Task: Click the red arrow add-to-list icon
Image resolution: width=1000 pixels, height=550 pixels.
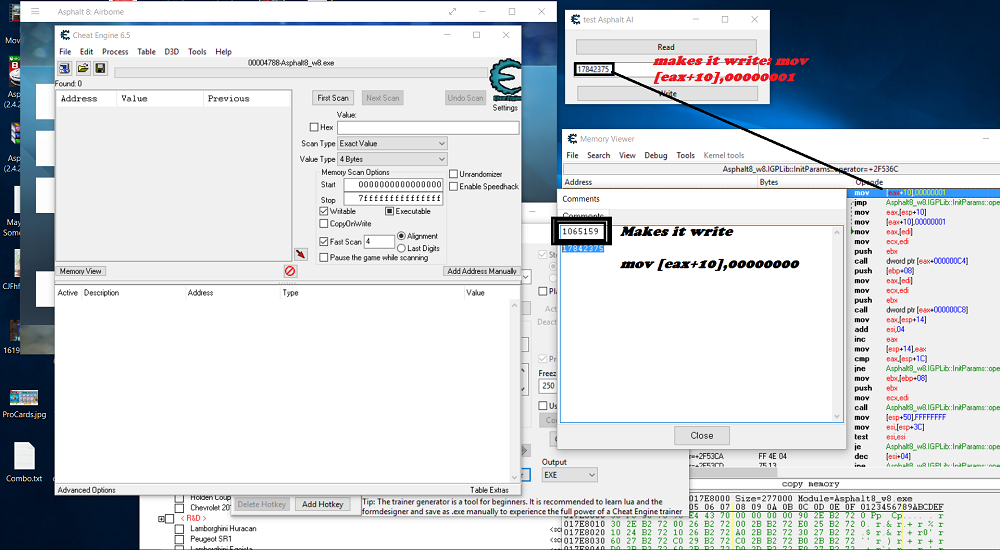Action: [x=300, y=254]
